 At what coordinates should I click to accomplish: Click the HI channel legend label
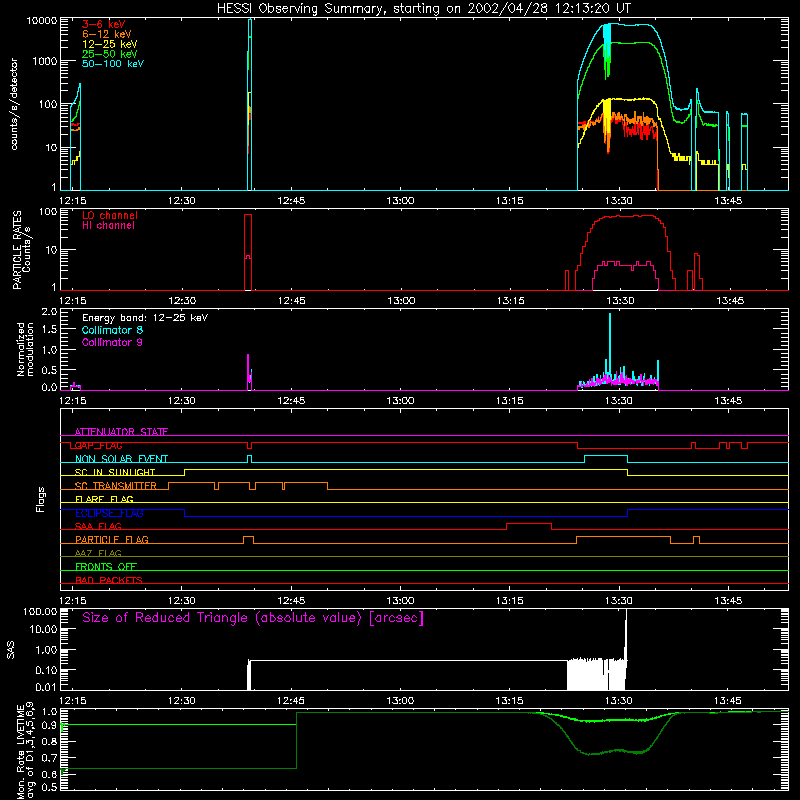pyautogui.click(x=108, y=226)
